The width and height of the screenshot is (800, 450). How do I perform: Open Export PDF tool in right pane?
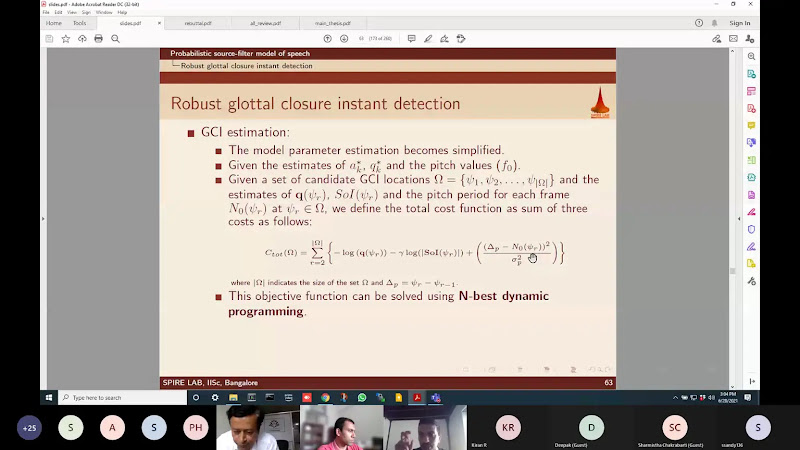(x=751, y=74)
